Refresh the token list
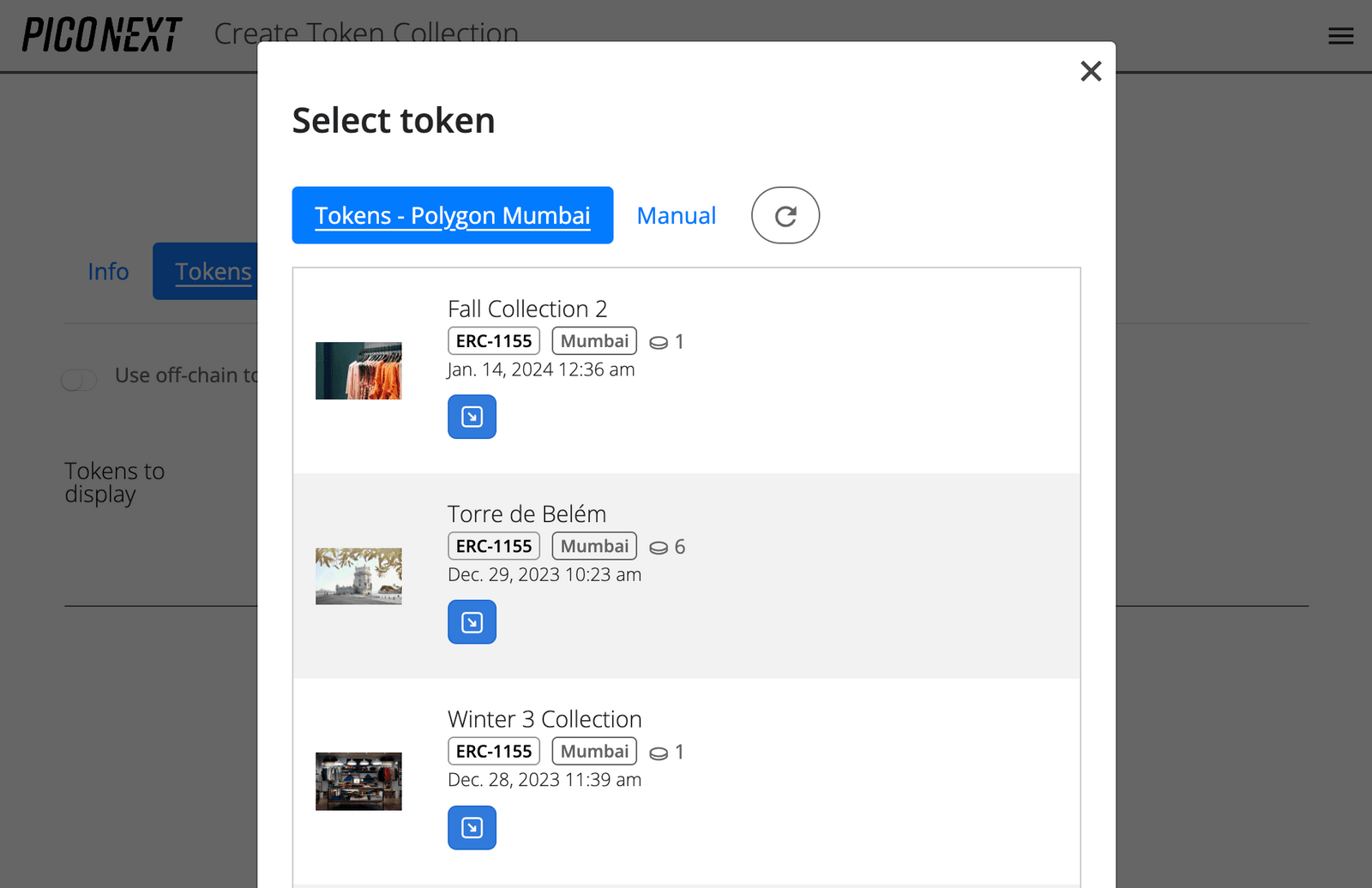The image size is (1372, 888). (785, 215)
